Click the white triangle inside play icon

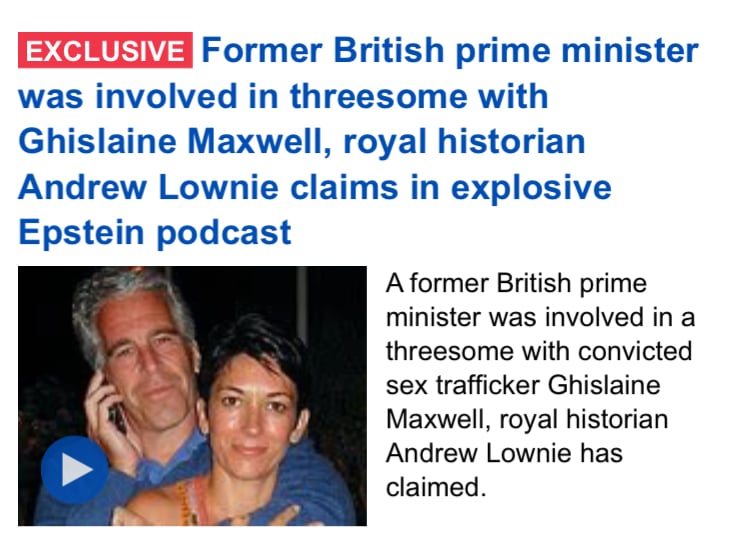[x=77, y=470]
